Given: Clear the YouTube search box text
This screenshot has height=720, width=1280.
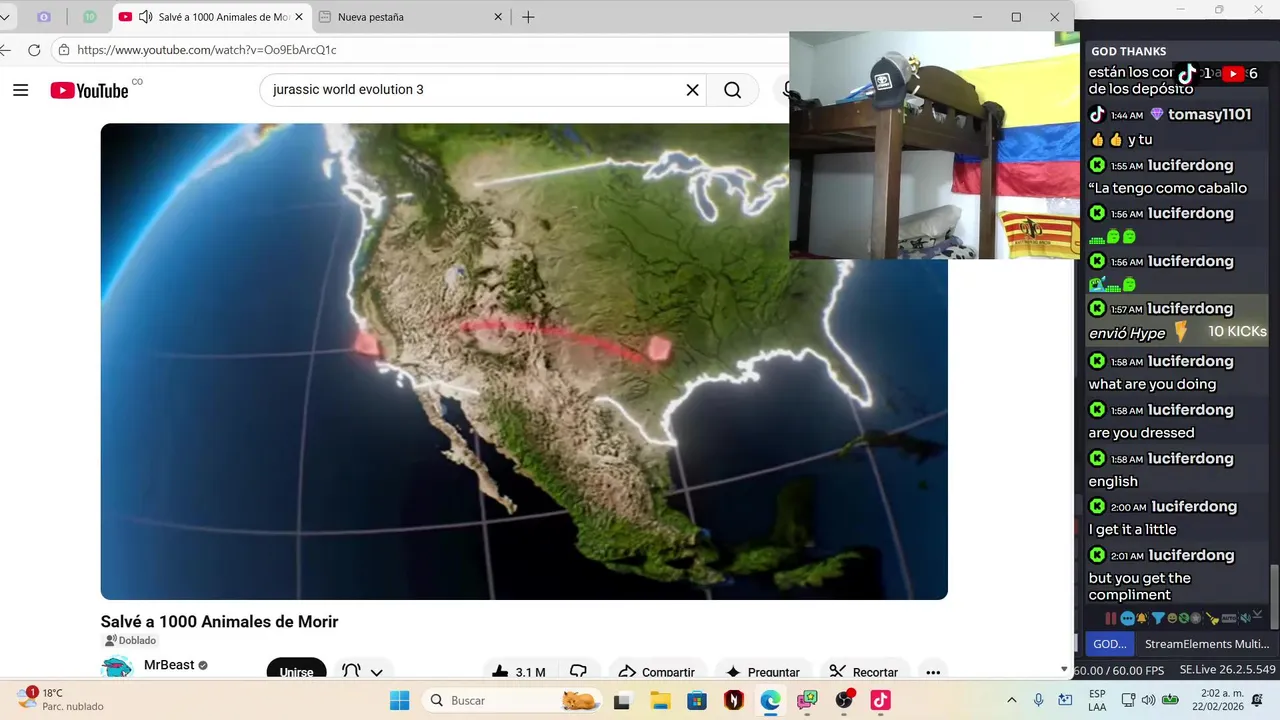Looking at the screenshot, I should (x=692, y=90).
